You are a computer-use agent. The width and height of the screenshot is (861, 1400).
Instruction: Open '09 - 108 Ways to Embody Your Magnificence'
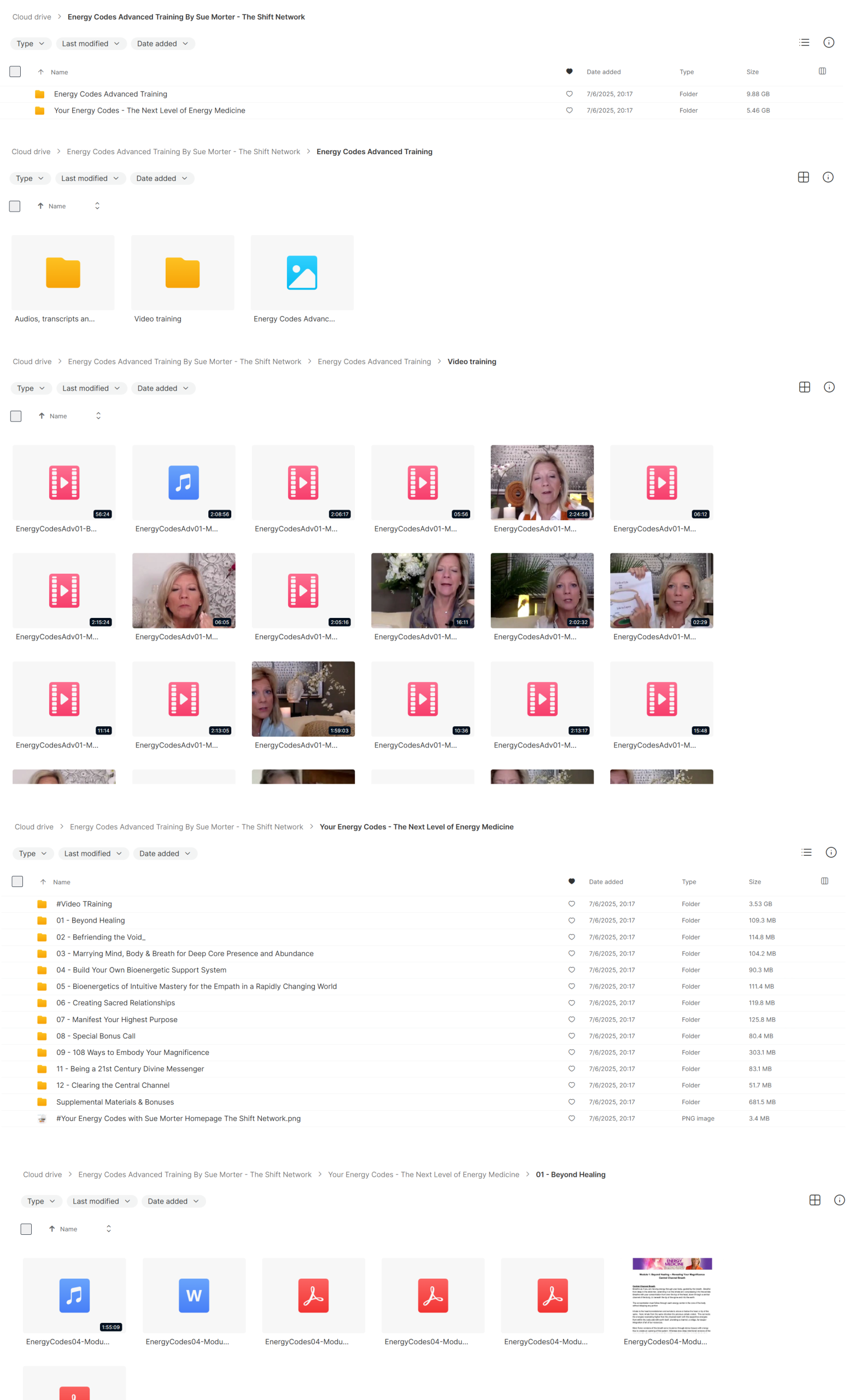coord(423,1053)
